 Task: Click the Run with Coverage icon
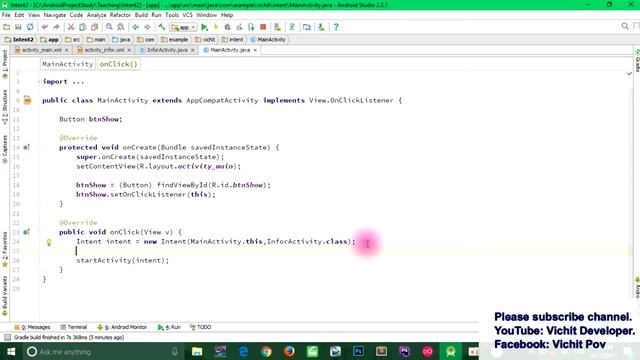[239, 27]
